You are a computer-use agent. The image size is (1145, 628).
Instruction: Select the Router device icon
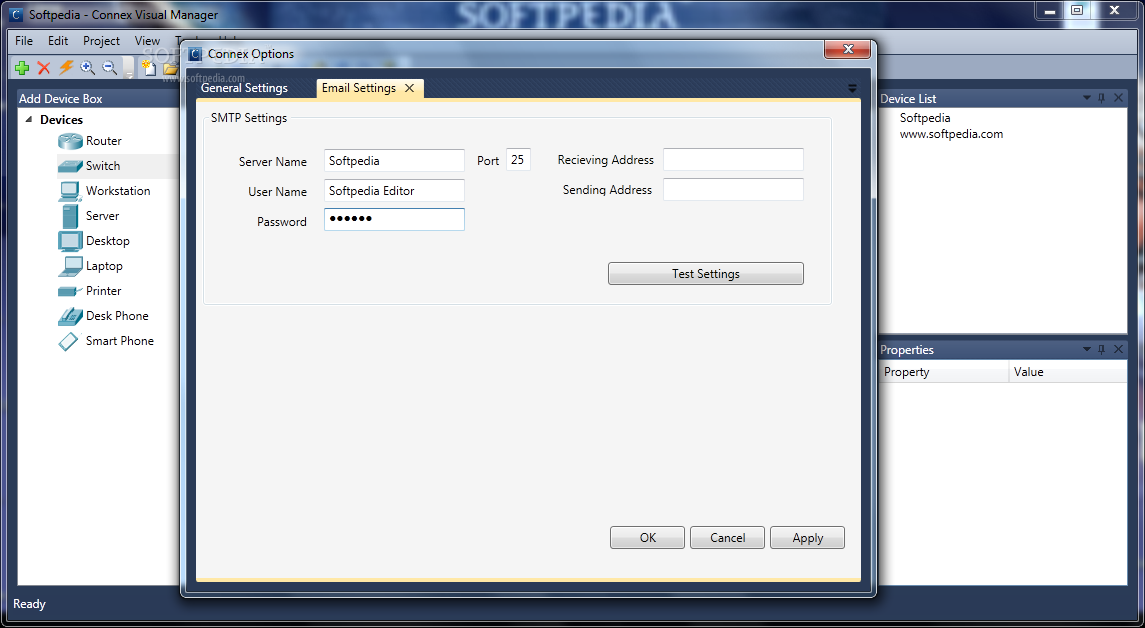coord(70,141)
